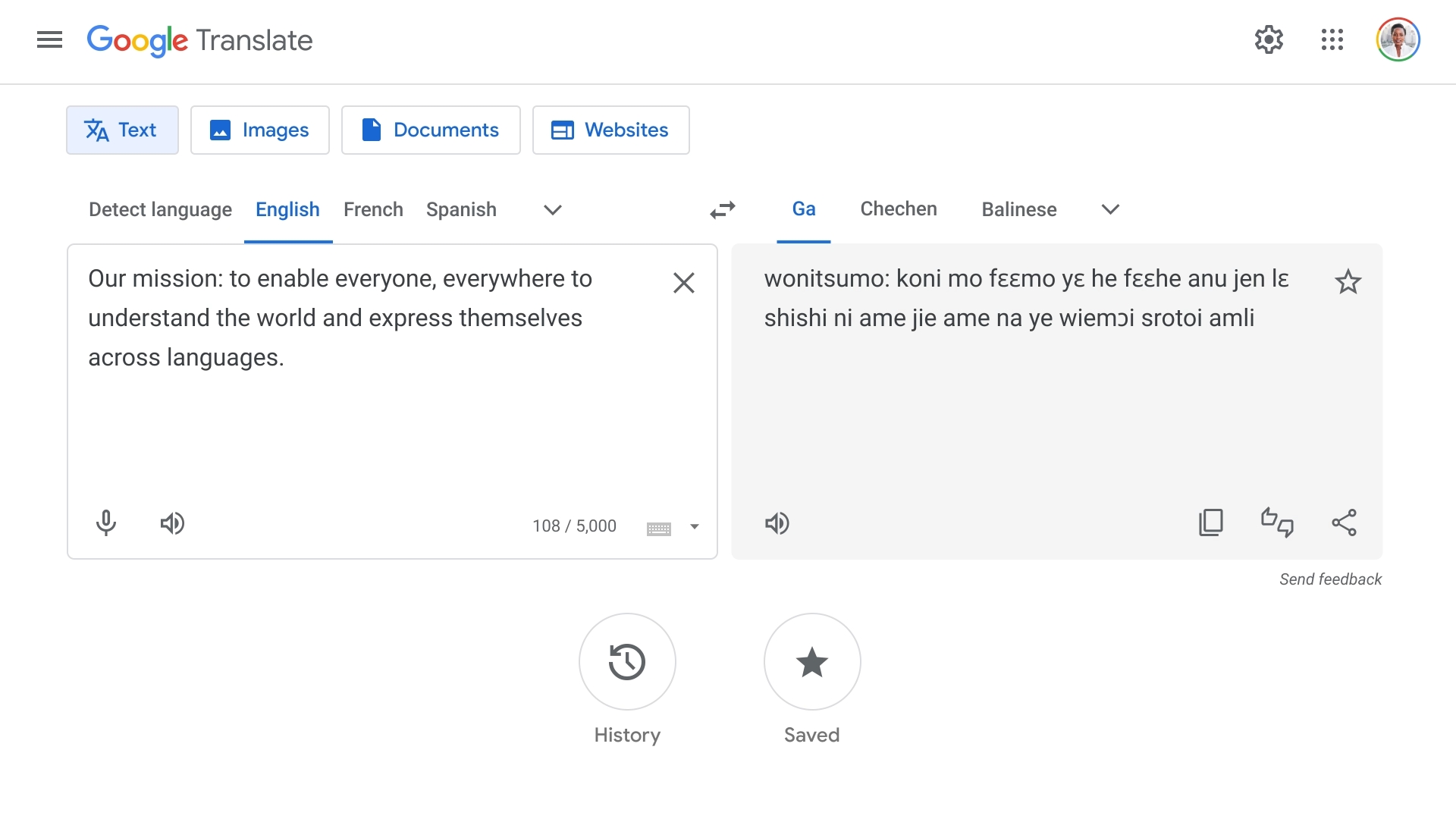Save translation with the star icon
This screenshot has height=819, width=1456.
click(x=1348, y=282)
